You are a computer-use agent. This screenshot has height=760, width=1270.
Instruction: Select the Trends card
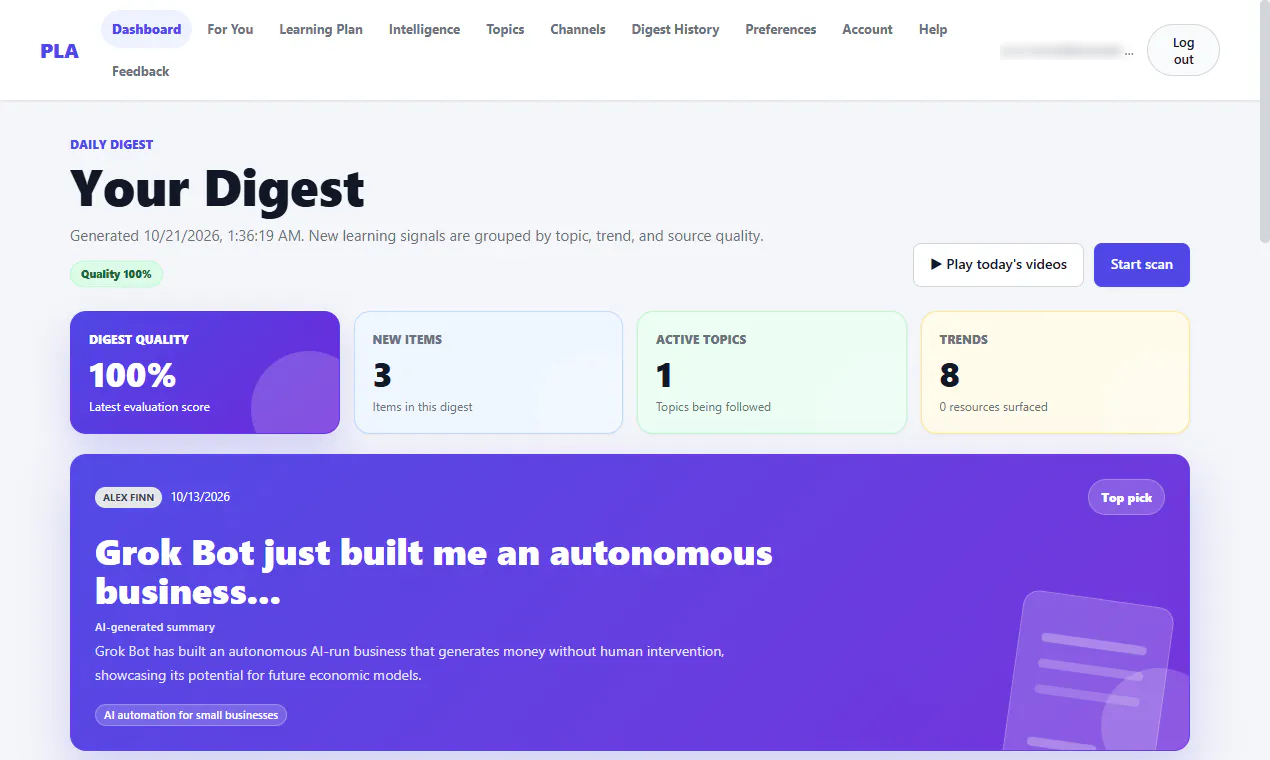point(1055,372)
